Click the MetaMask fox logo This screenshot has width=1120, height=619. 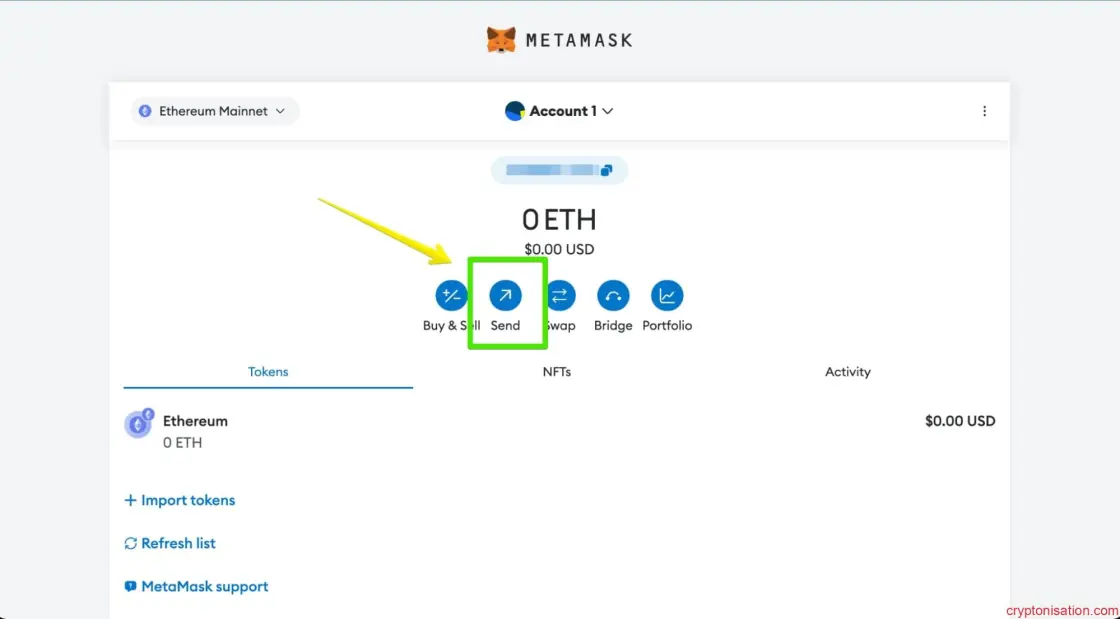tap(501, 40)
